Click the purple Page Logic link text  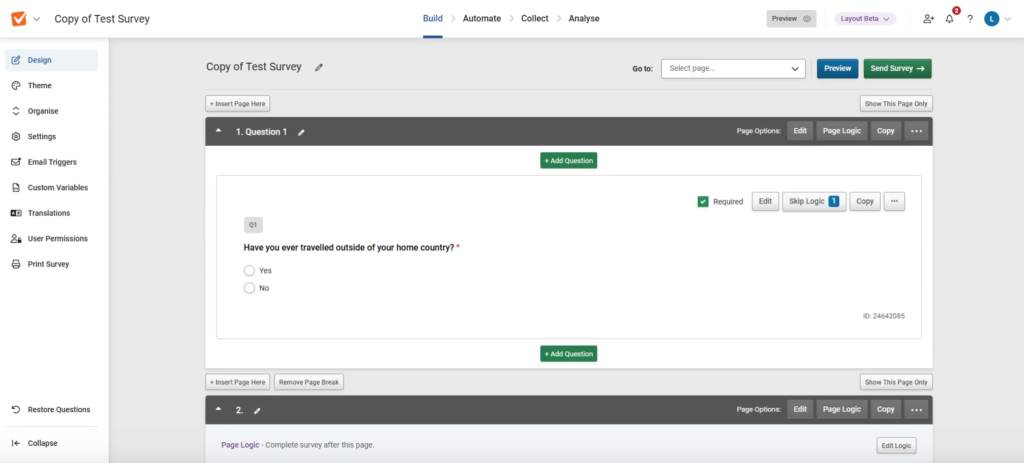(240, 445)
